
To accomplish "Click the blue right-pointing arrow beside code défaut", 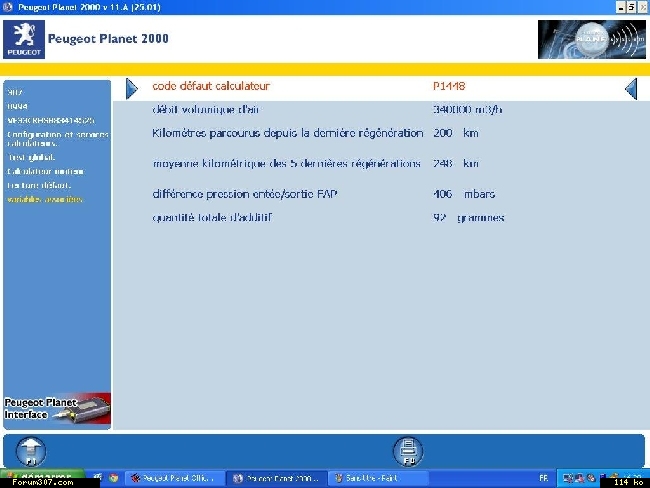I will click(132, 88).
